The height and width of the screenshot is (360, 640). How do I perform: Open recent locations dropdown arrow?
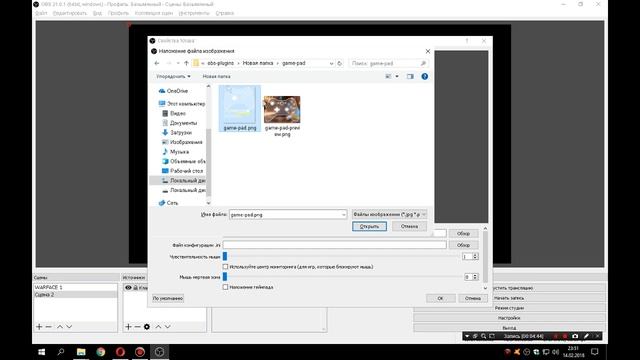tap(178, 63)
